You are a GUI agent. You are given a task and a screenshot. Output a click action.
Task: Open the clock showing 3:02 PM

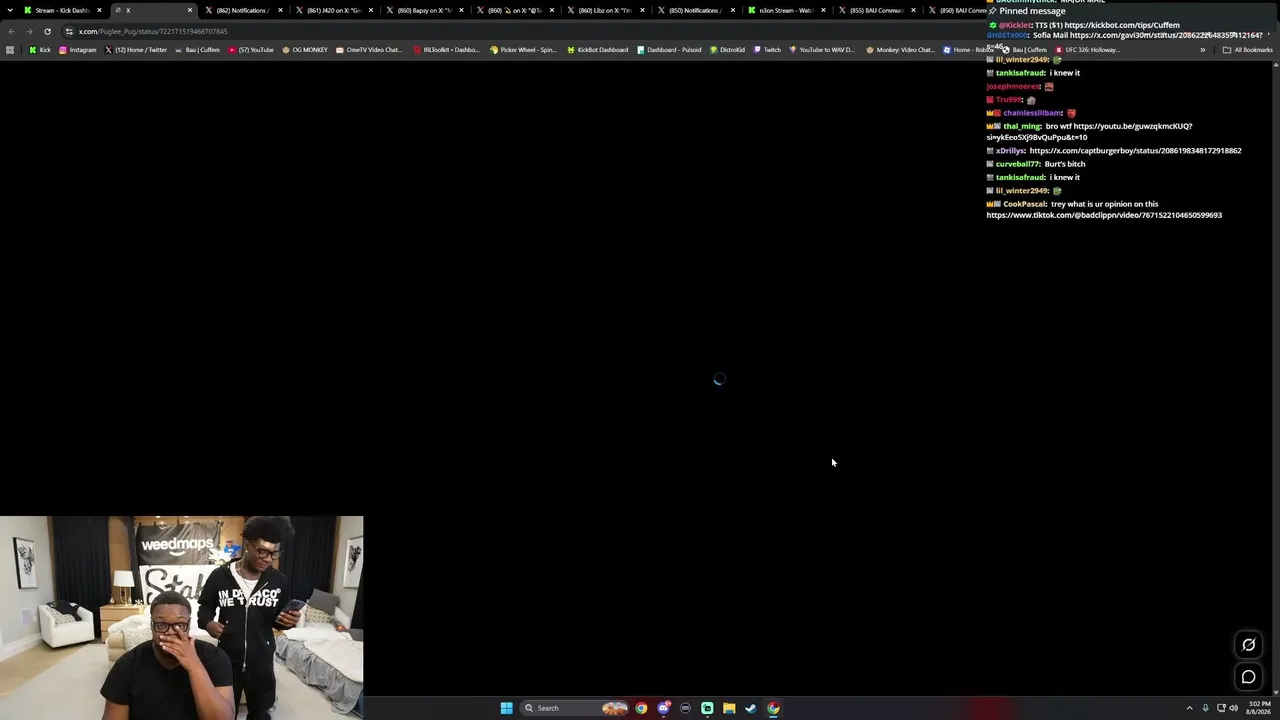(x=1259, y=708)
